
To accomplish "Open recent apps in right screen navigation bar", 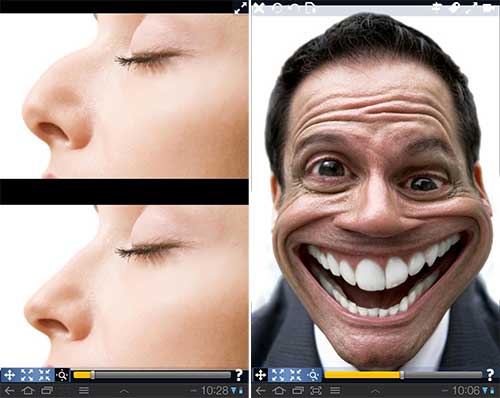I will [x=298, y=390].
